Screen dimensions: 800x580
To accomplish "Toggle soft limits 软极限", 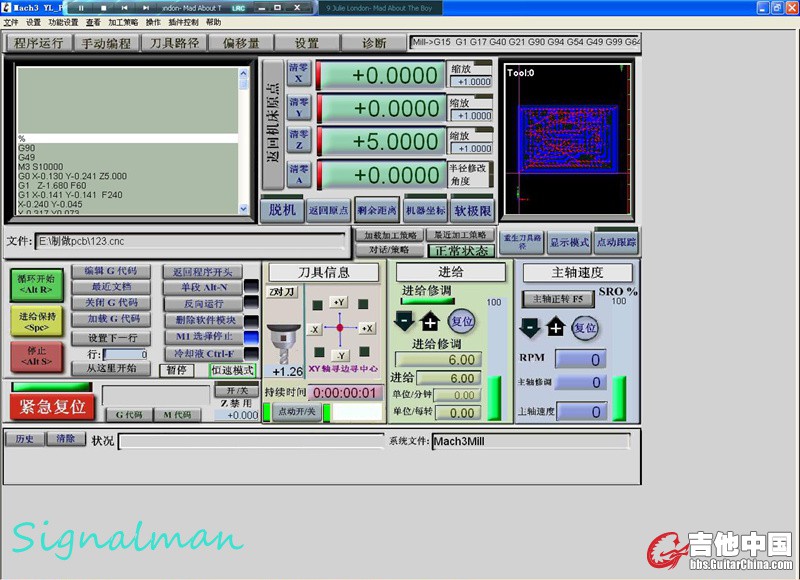I will click(x=472, y=210).
